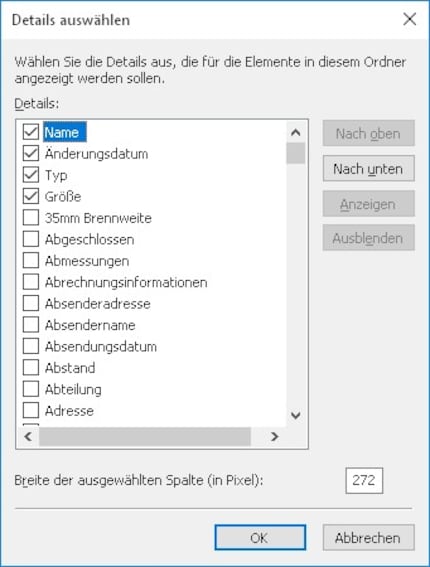This screenshot has width=430, height=567.
Task: Click the column width pixel field
Action: tap(364, 481)
